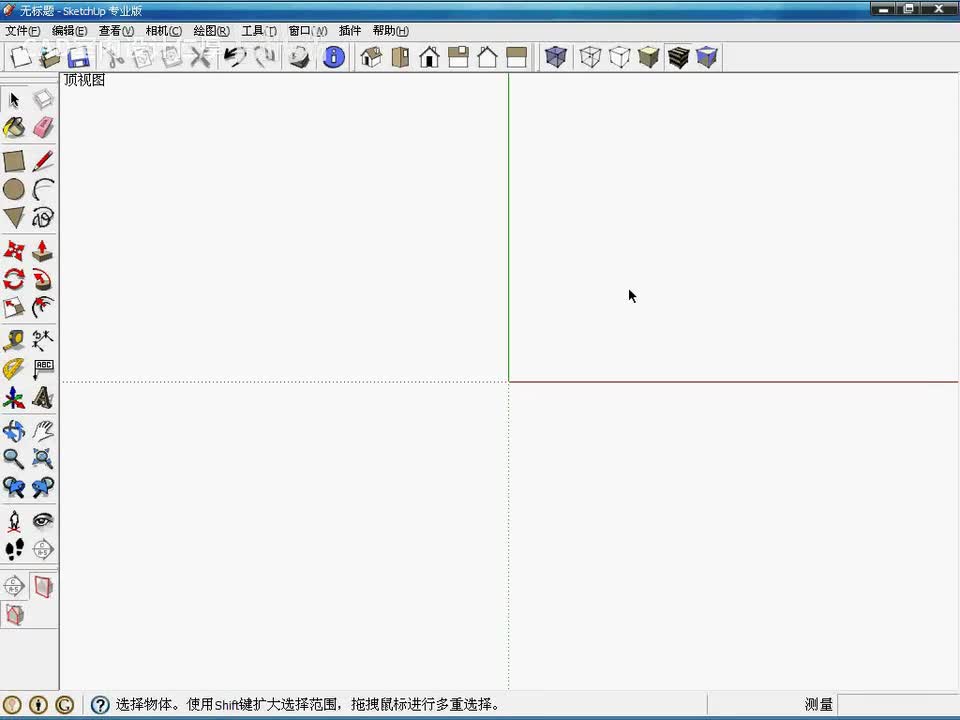Click the Print icon
This screenshot has width=960, height=720.
[299, 58]
